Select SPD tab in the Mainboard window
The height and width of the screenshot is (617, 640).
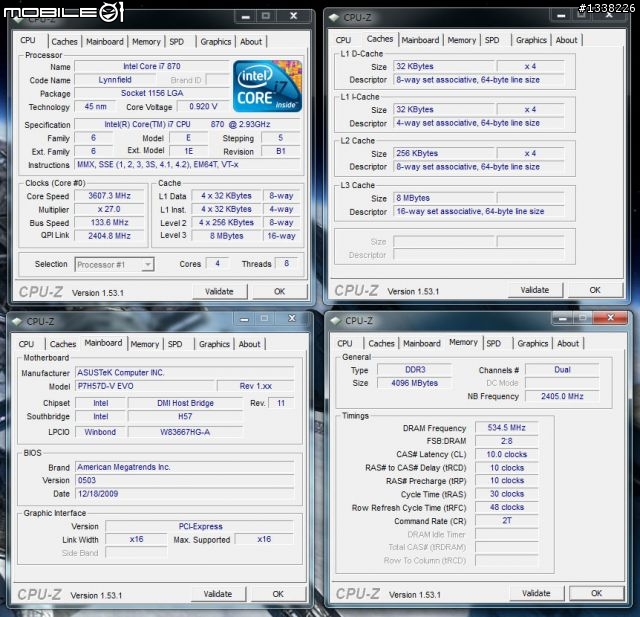tap(175, 344)
